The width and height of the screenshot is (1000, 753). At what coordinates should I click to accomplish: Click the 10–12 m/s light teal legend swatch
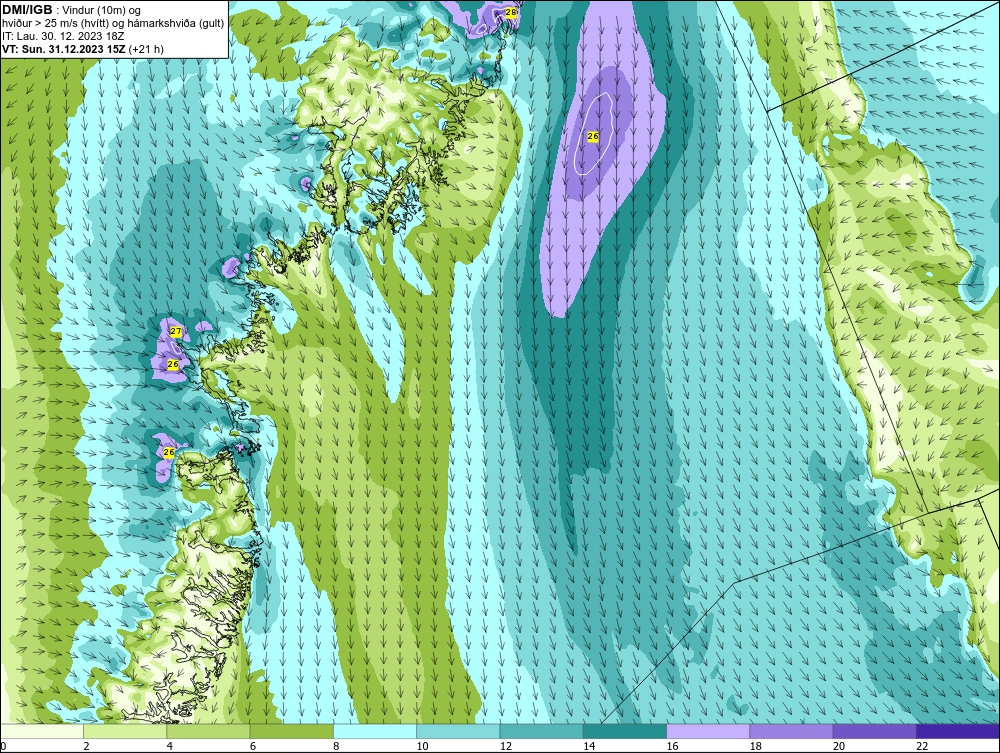point(458,731)
